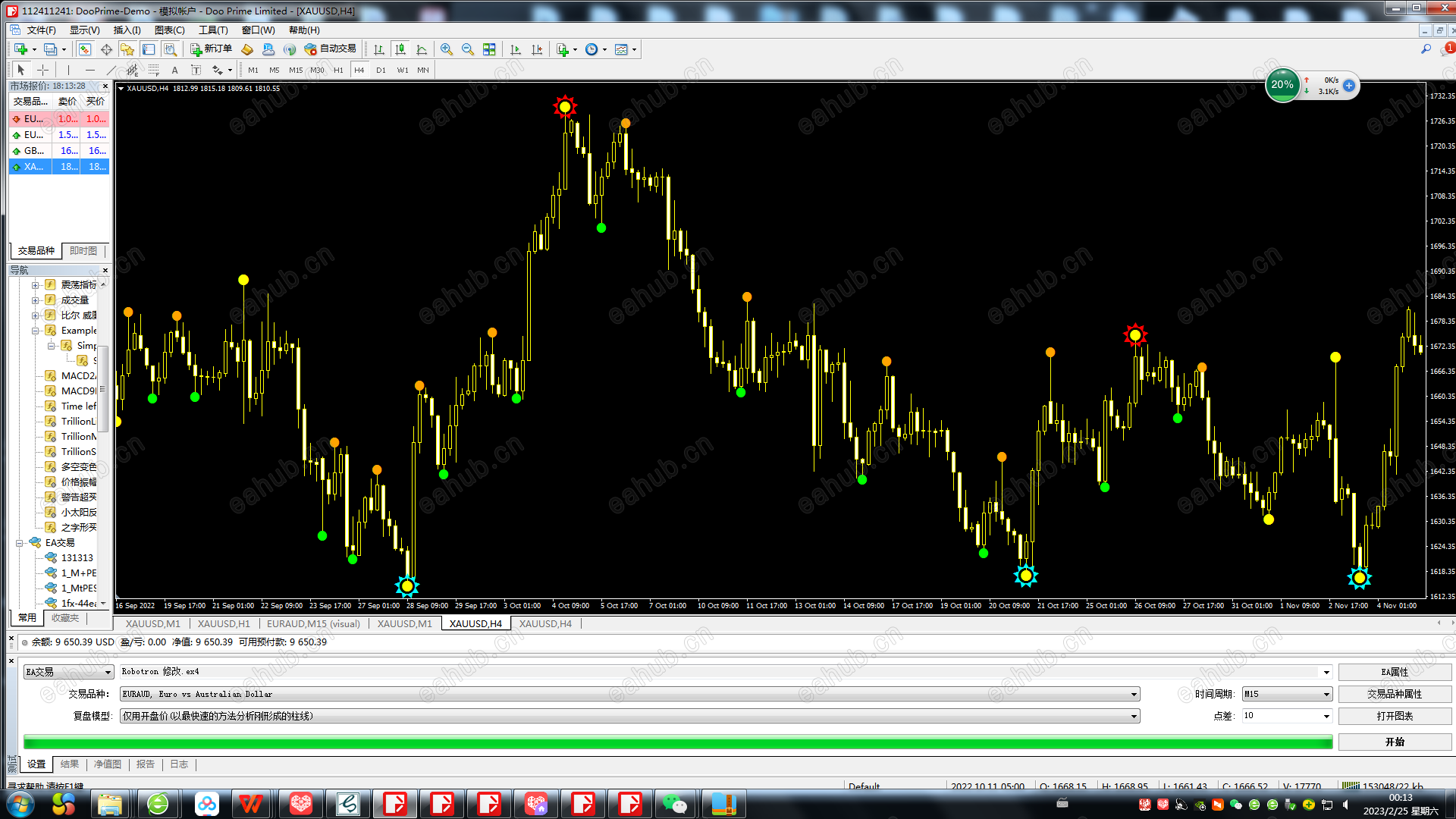Open the 点差 spread dropdown
This screenshot has height=819, width=1456.
1287,716
